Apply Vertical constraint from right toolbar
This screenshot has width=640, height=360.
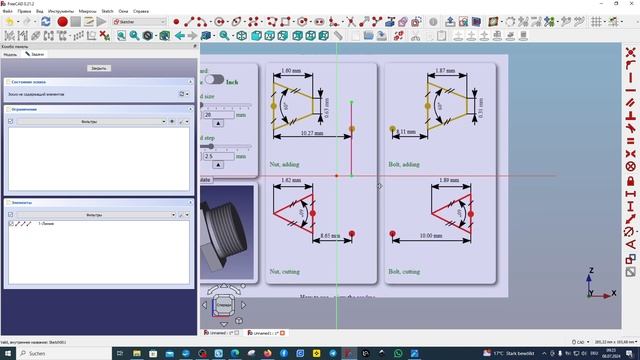pyautogui.click(x=631, y=78)
